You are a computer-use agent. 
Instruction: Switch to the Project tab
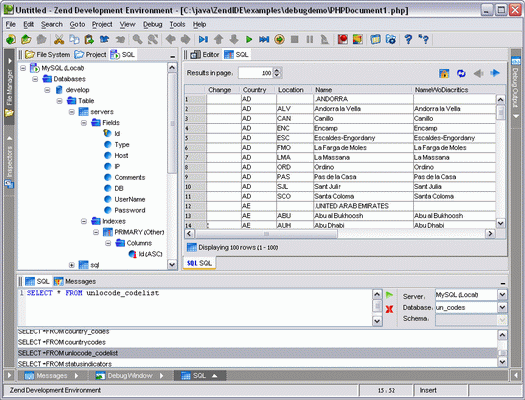[90, 55]
